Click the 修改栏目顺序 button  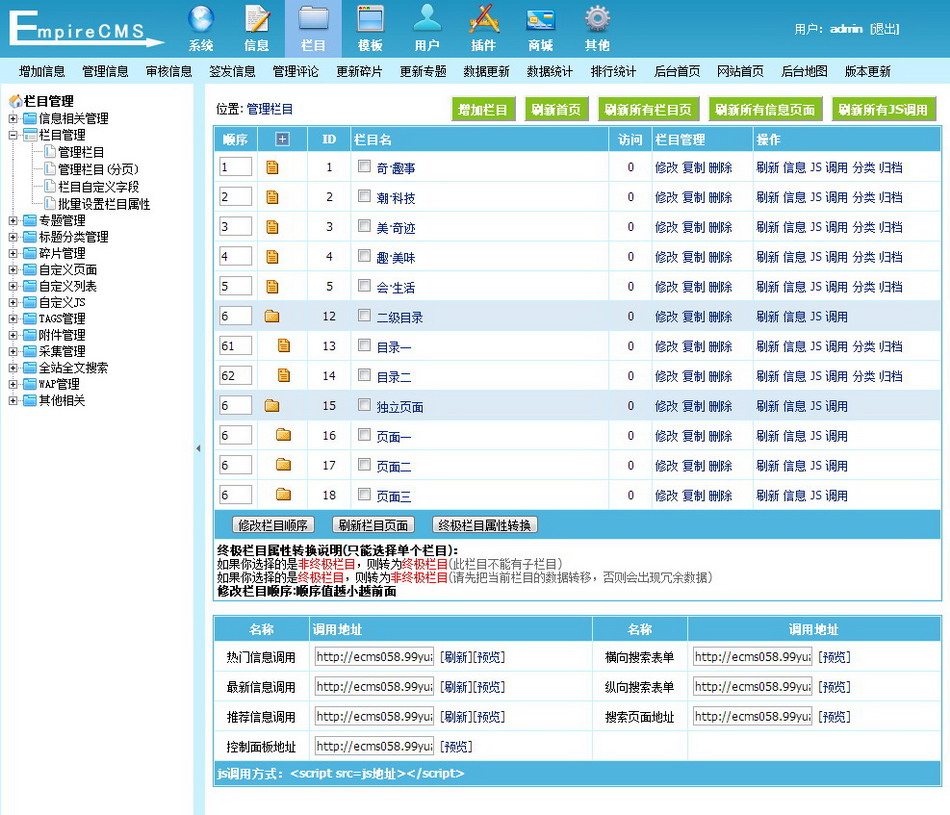click(x=273, y=525)
